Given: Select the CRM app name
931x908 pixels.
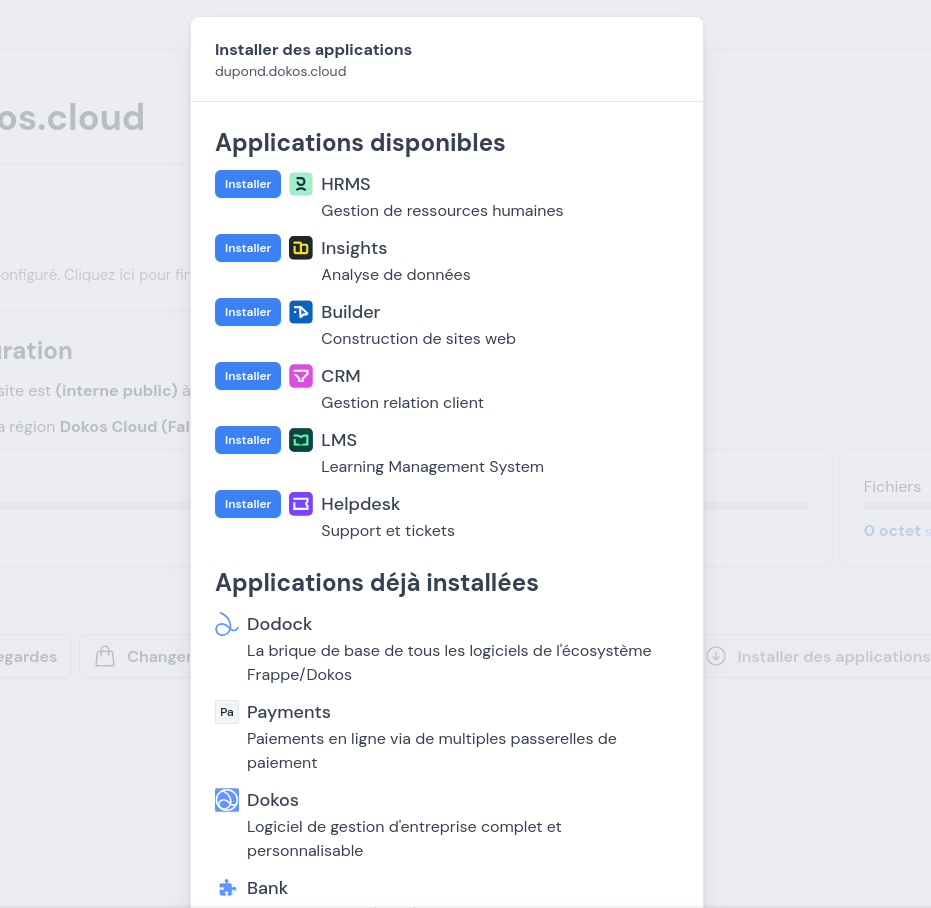Looking at the screenshot, I should (341, 377).
